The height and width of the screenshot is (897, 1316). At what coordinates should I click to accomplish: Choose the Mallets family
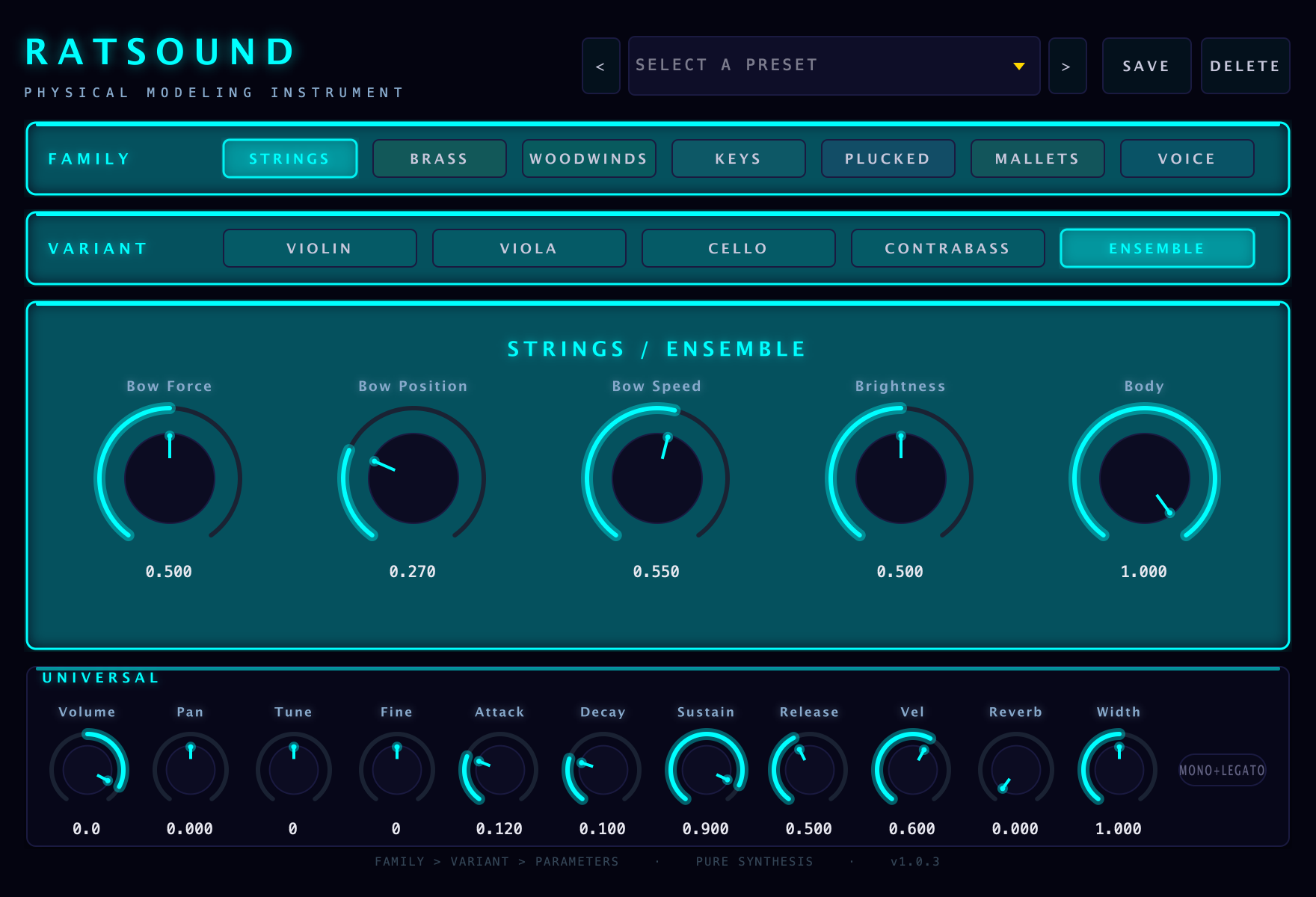(1038, 158)
